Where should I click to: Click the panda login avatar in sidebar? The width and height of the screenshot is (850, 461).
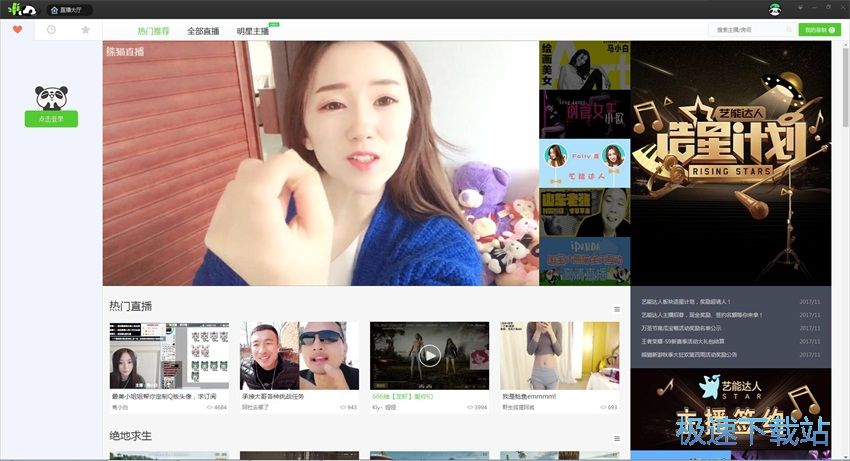coord(51,97)
